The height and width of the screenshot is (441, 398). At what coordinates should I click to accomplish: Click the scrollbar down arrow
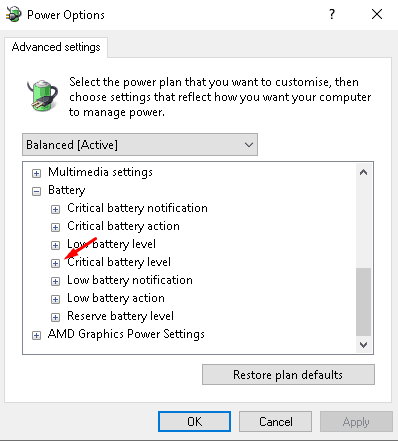pyautogui.click(x=364, y=345)
